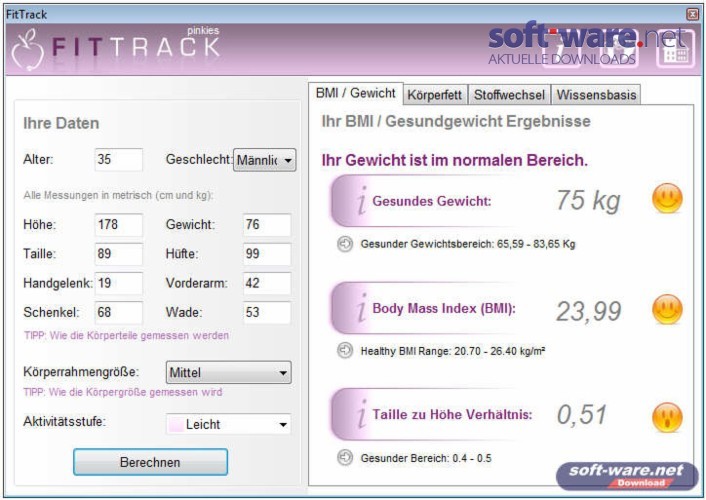Click the apple logo in the FitTrack header

pos(28,50)
